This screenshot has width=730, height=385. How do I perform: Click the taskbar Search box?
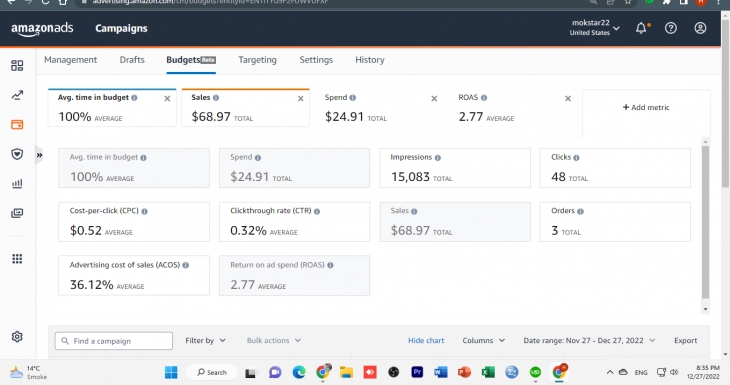tap(212, 372)
